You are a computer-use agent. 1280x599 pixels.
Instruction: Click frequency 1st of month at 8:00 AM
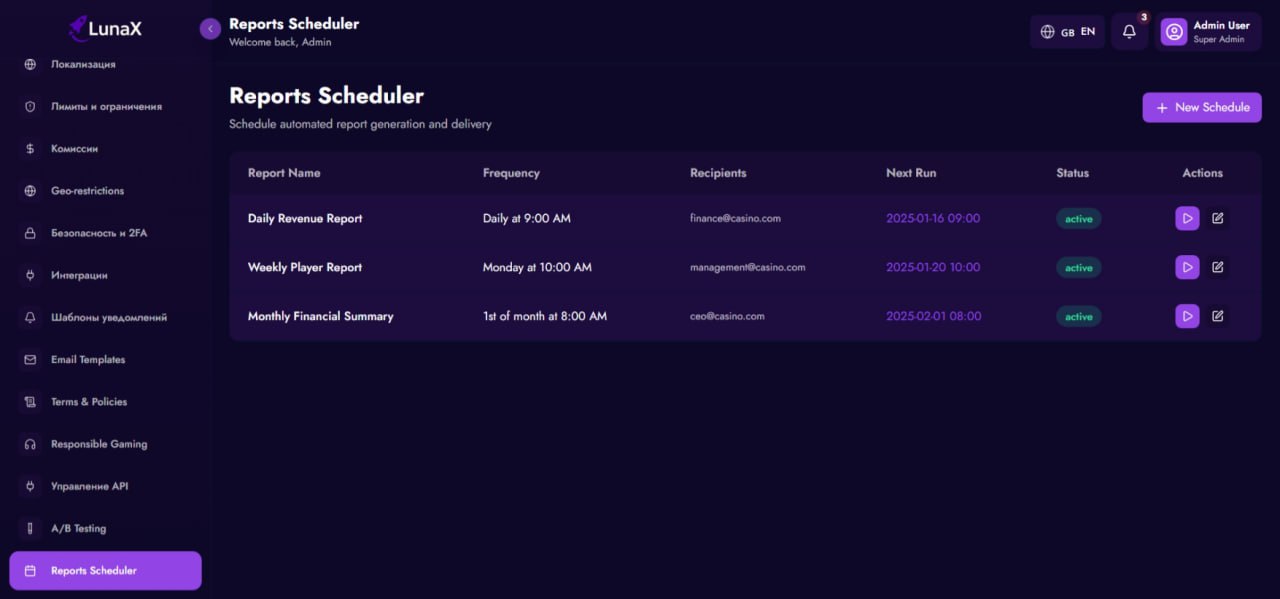tap(545, 316)
